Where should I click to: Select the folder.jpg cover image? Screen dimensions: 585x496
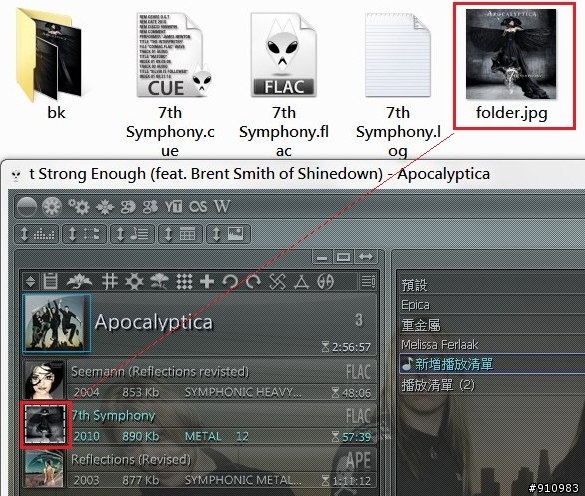(511, 54)
